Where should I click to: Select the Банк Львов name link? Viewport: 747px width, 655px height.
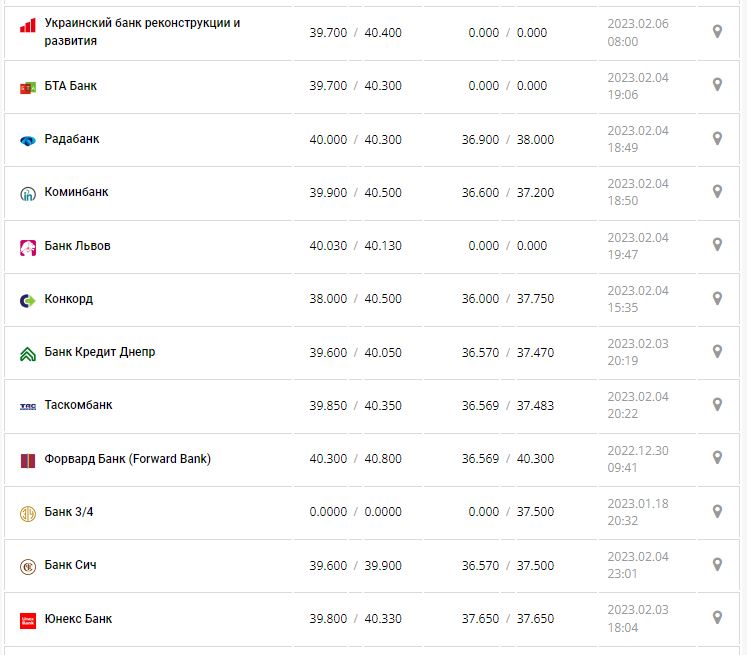78,246
